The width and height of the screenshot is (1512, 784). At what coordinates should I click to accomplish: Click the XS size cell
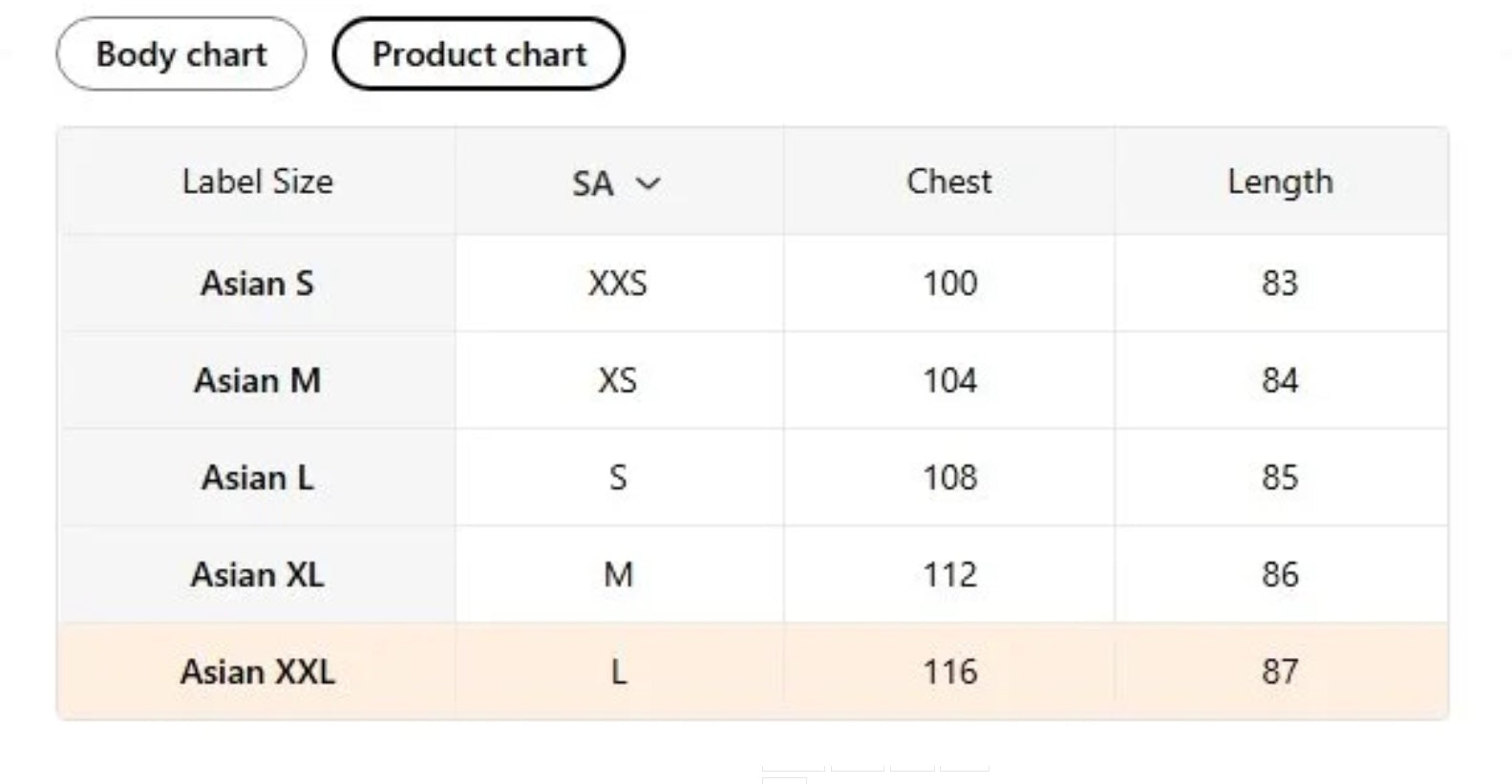tap(618, 381)
